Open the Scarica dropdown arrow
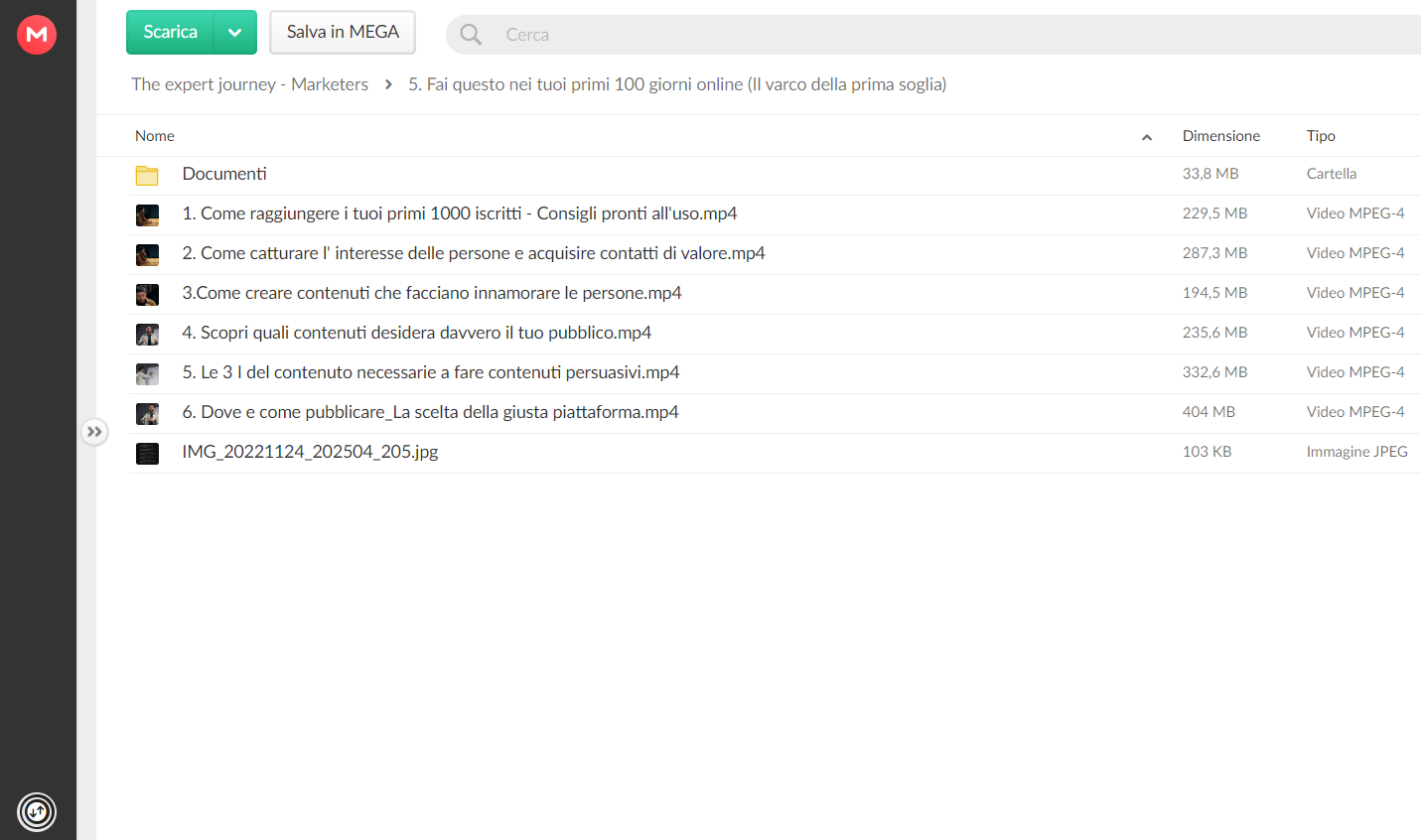 click(x=235, y=33)
